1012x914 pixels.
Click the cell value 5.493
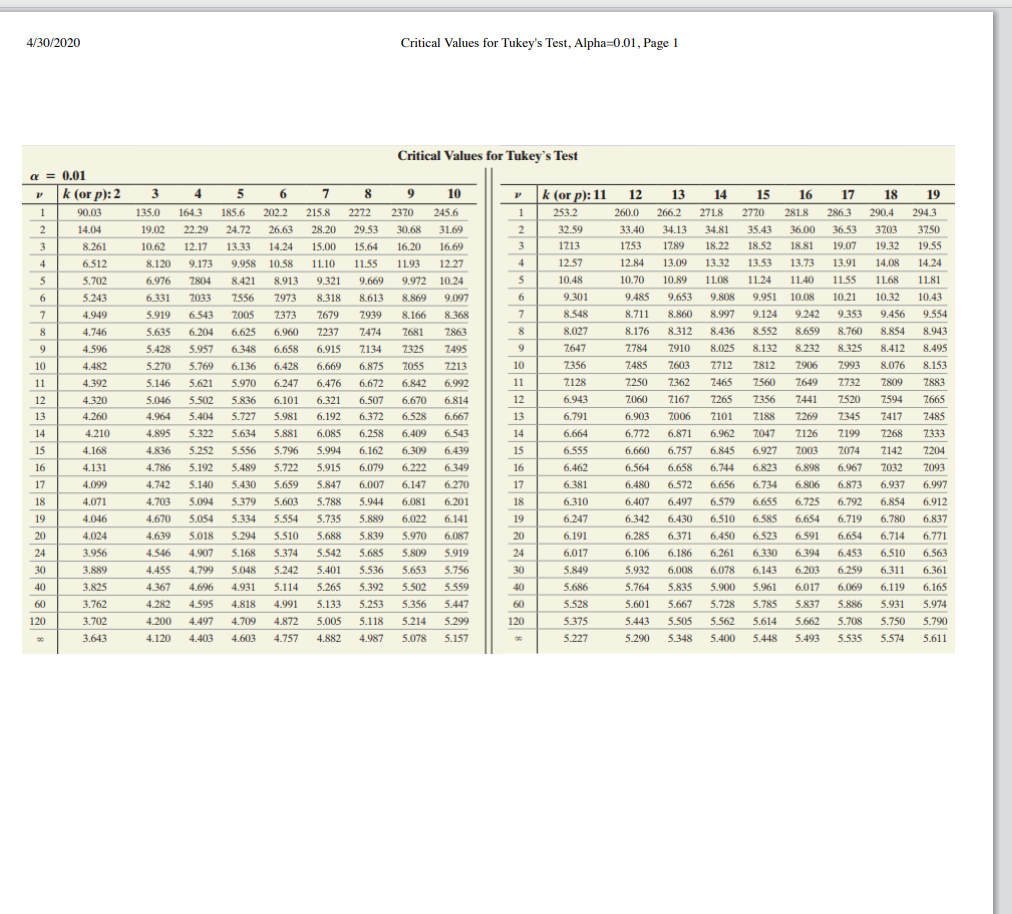click(807, 638)
